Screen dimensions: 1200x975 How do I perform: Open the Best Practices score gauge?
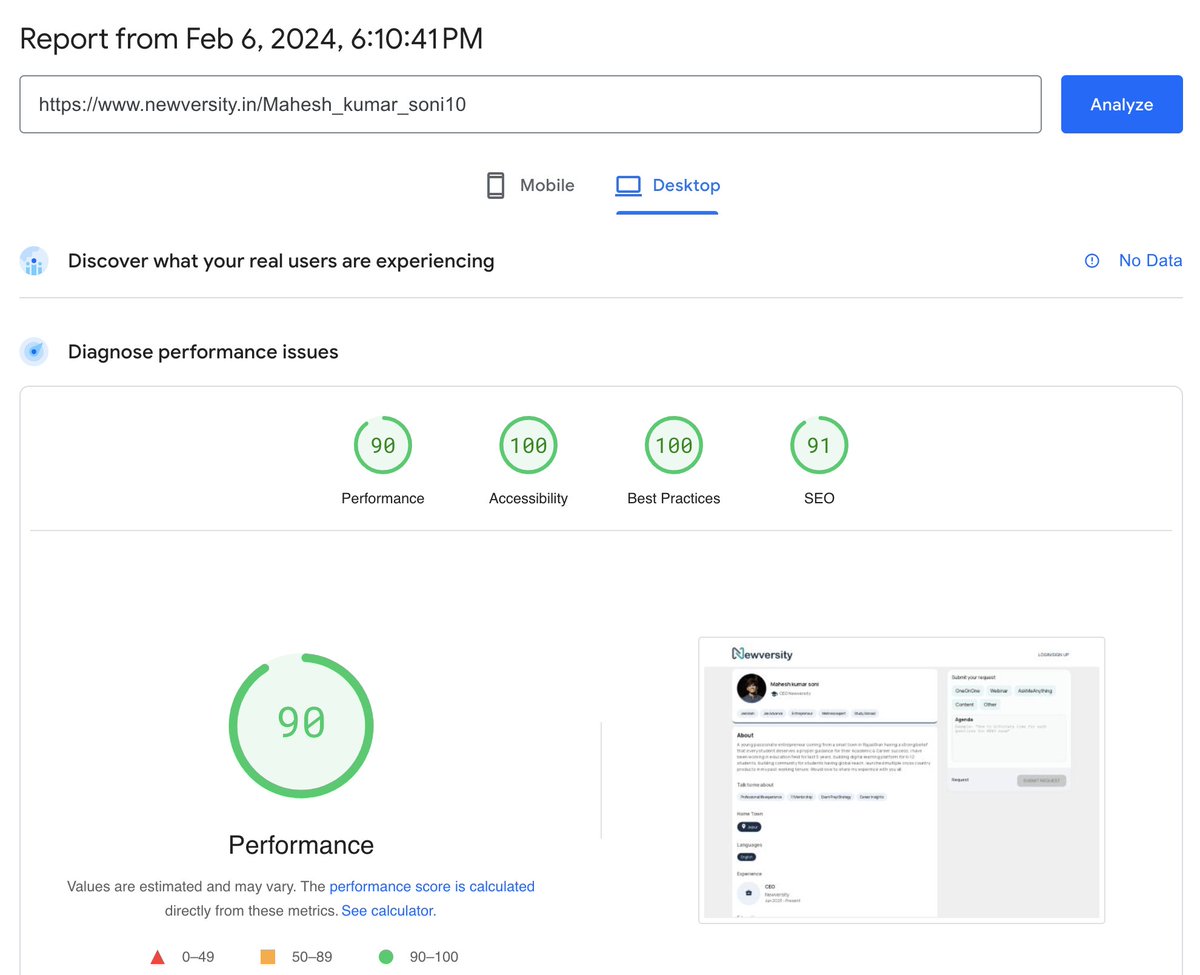coord(674,445)
